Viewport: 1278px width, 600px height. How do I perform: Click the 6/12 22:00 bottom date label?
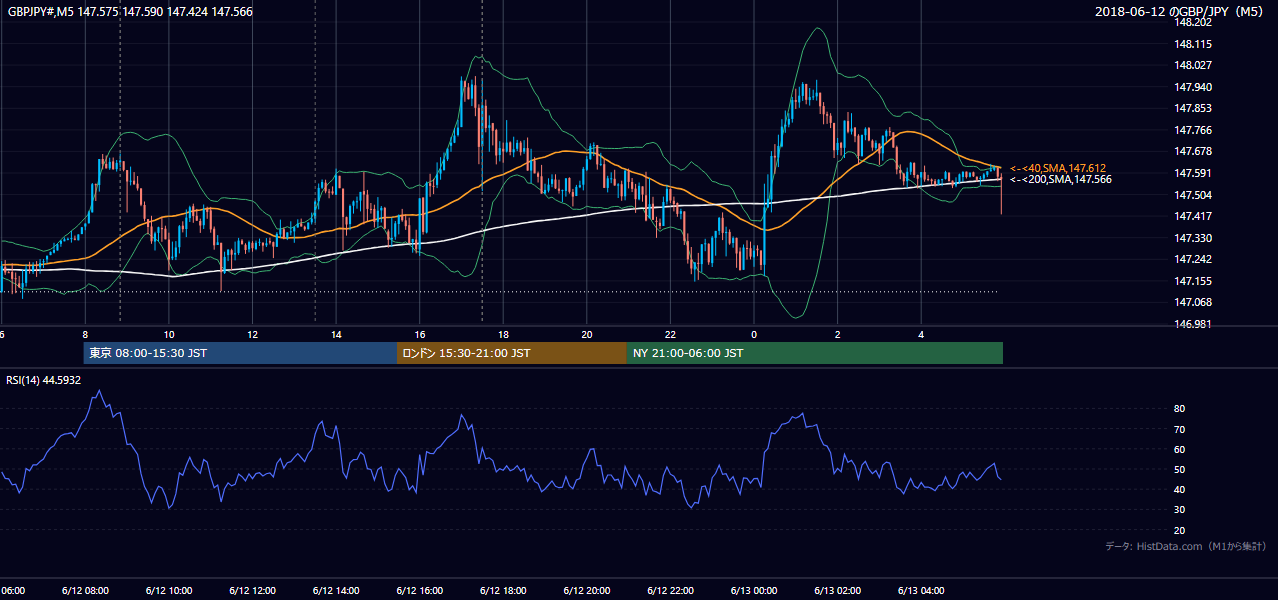click(x=670, y=590)
